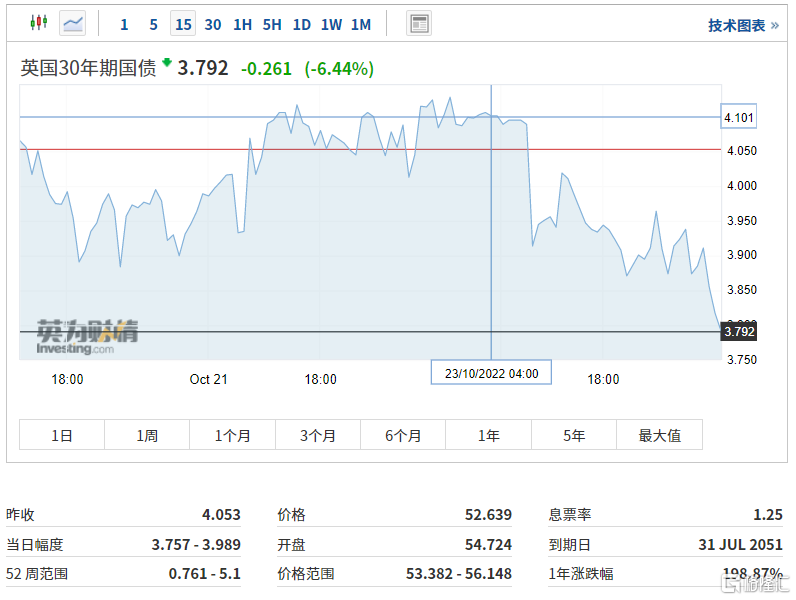The height and width of the screenshot is (600, 796).
Task: Click the 当日幅度 value 3.757 - 3.989
Action: point(196,544)
